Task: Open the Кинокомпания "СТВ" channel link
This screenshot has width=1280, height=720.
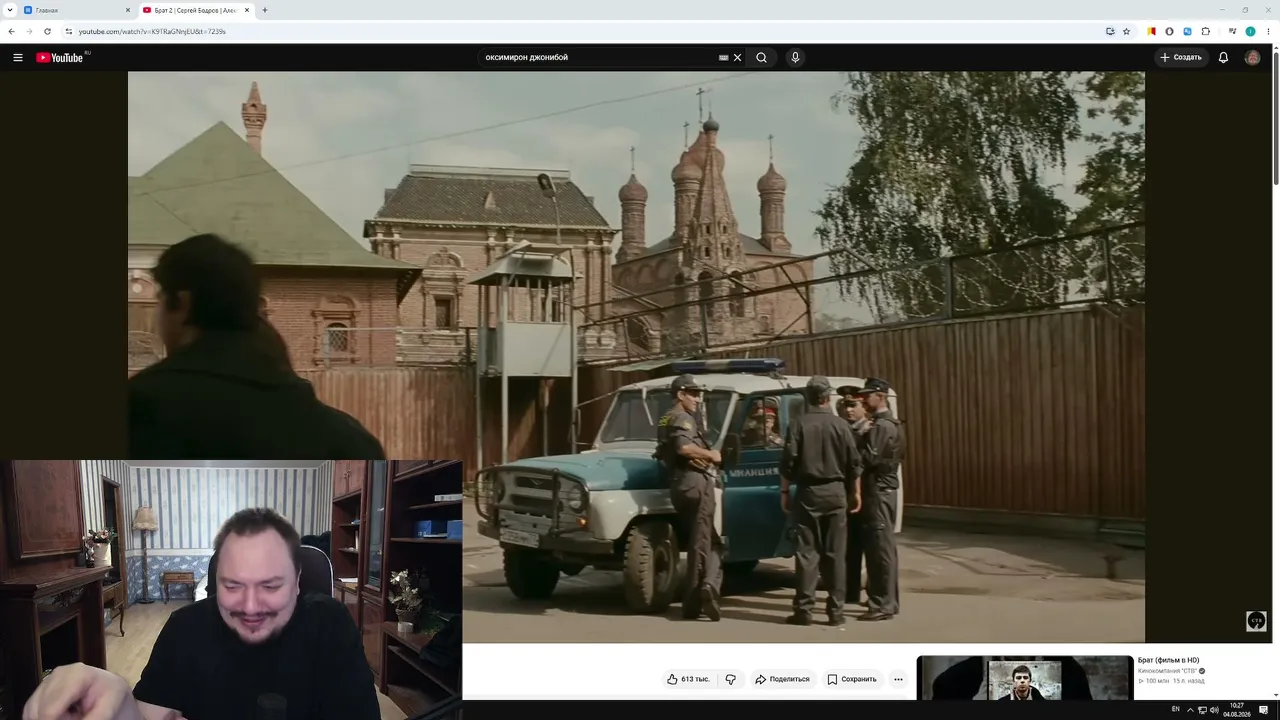Action: pos(1167,671)
